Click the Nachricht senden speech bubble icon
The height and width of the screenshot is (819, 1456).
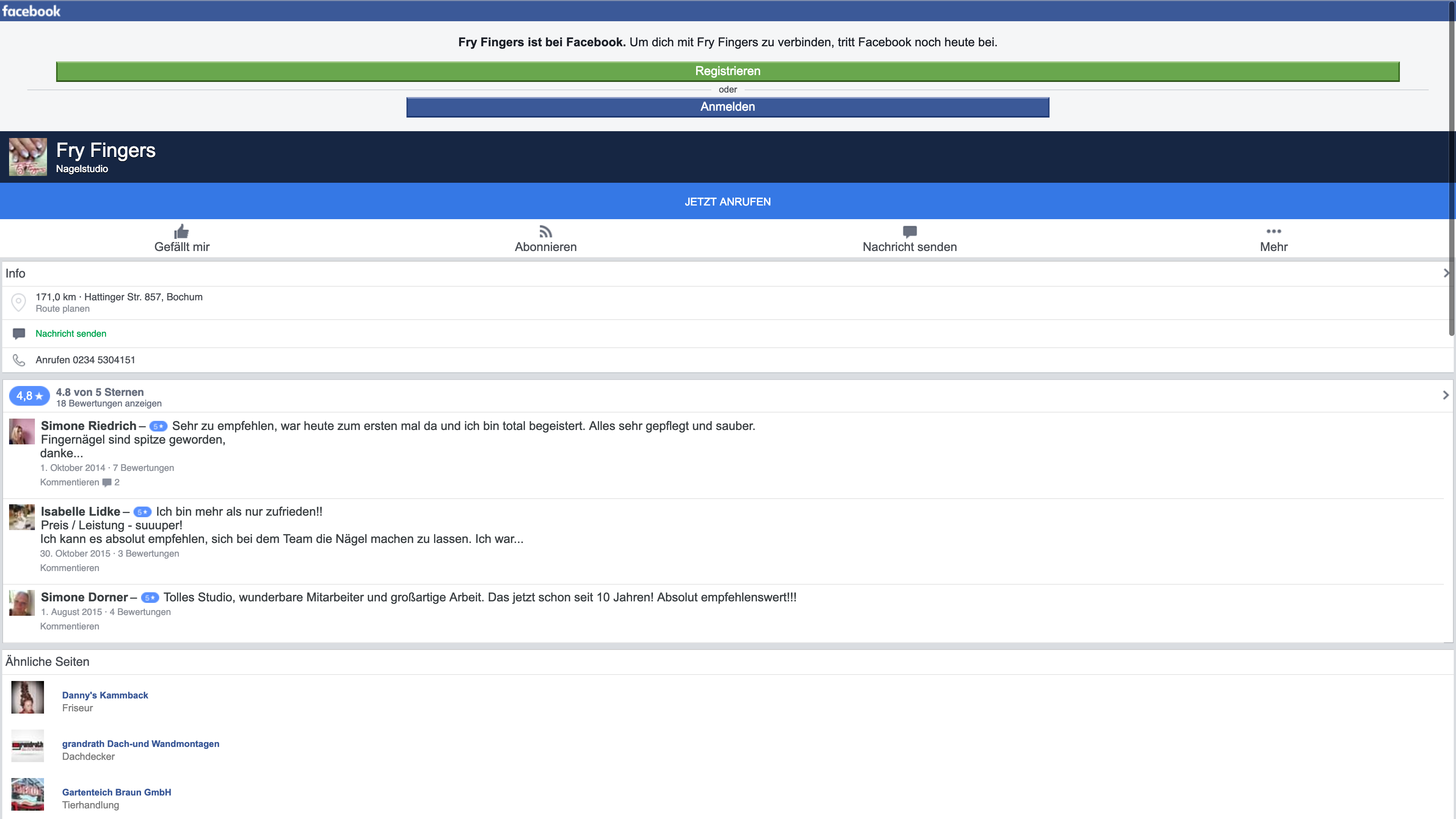(x=910, y=231)
